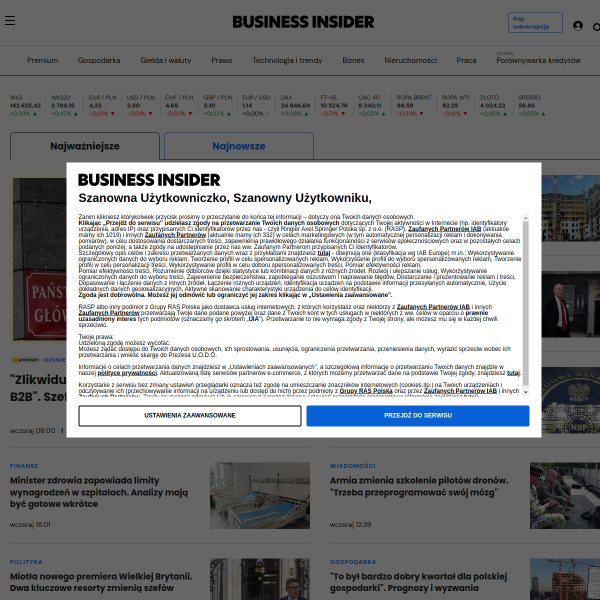Screen dimensions: 600x600
Task: Open Armia zmienia szkolenie pilotów dronów article
Action: [x=419, y=486]
